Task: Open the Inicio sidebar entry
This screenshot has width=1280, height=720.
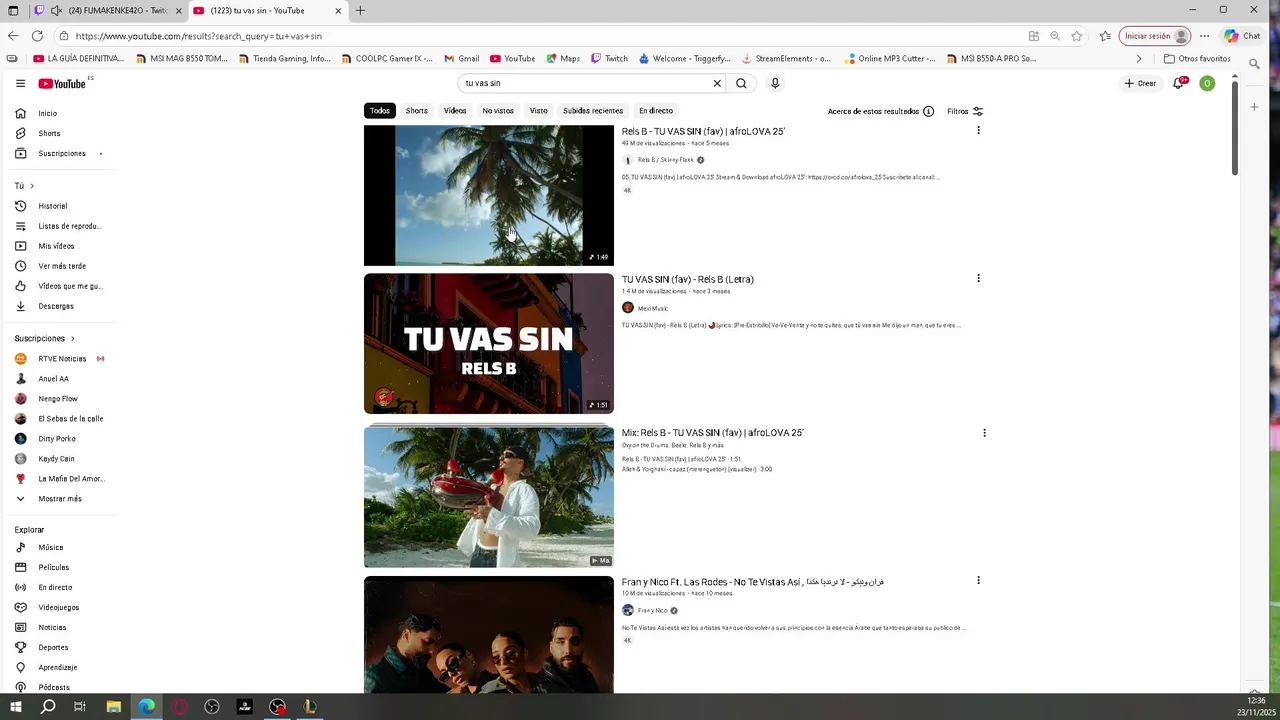Action: point(58,113)
